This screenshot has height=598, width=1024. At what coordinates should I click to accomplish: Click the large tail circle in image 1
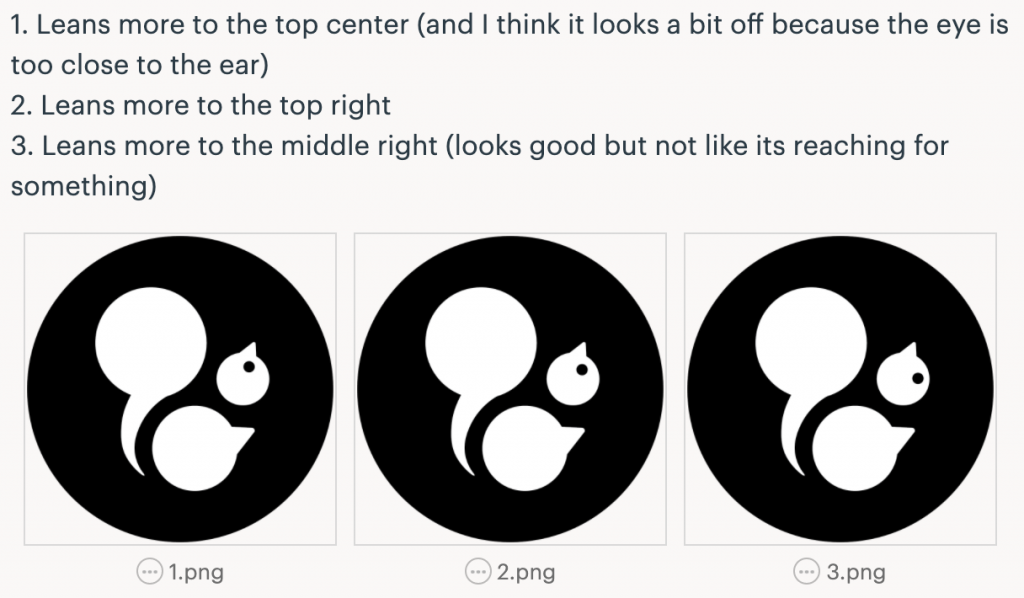[151, 343]
